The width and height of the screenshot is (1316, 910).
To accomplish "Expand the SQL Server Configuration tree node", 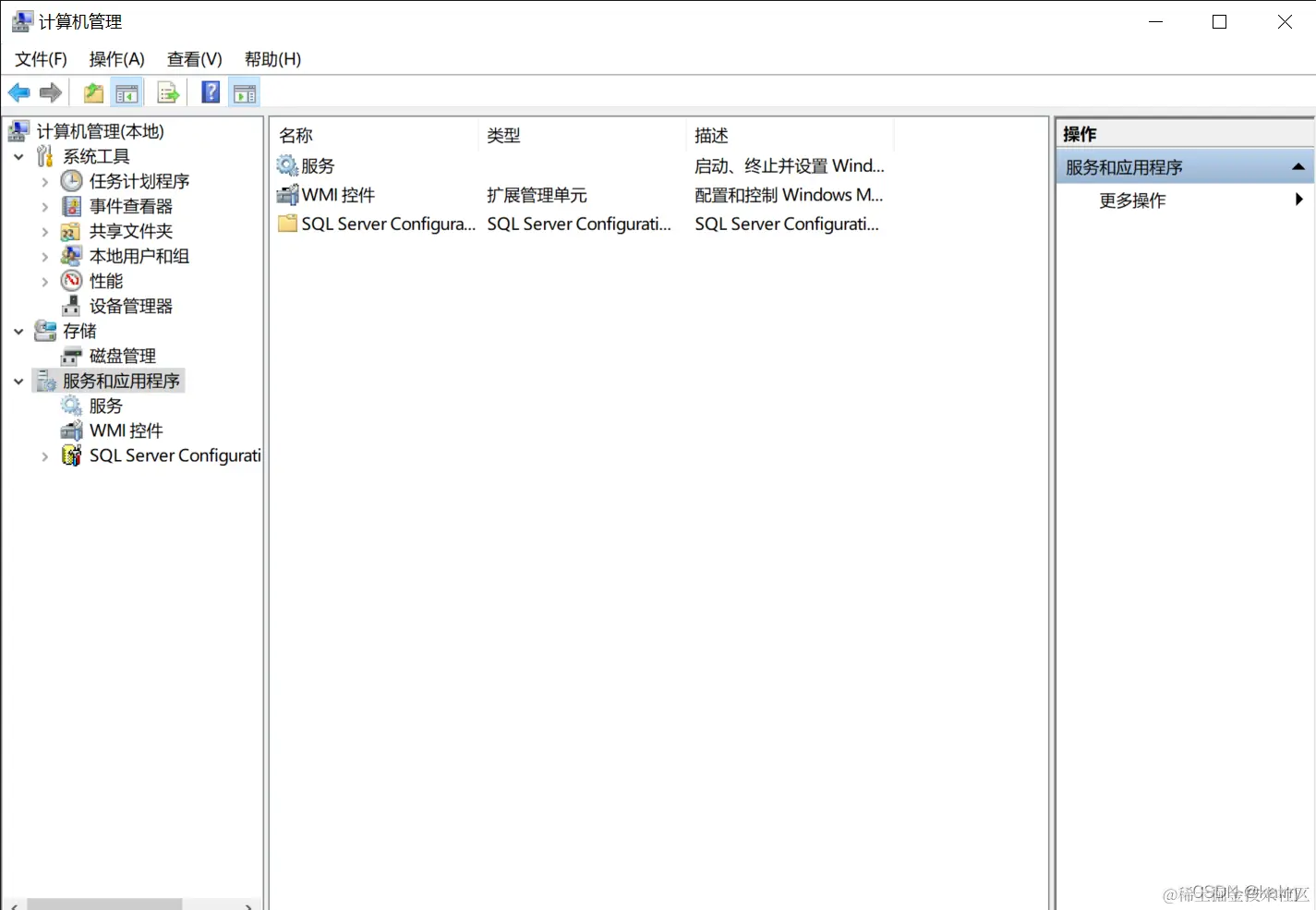I will (44, 456).
